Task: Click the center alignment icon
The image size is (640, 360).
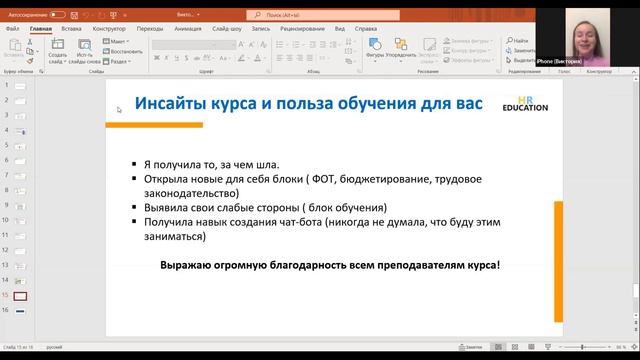Action: click(290, 58)
